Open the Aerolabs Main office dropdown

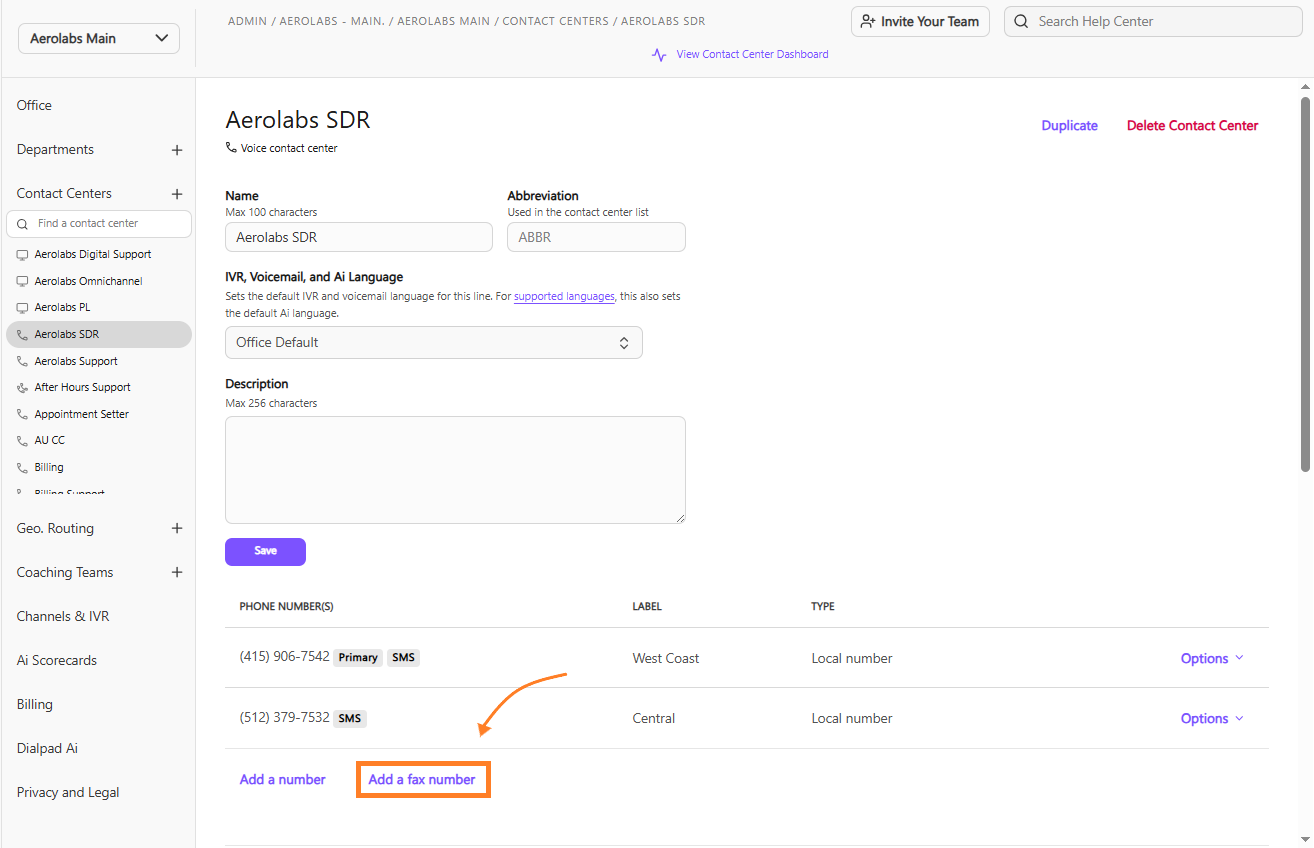click(x=99, y=38)
